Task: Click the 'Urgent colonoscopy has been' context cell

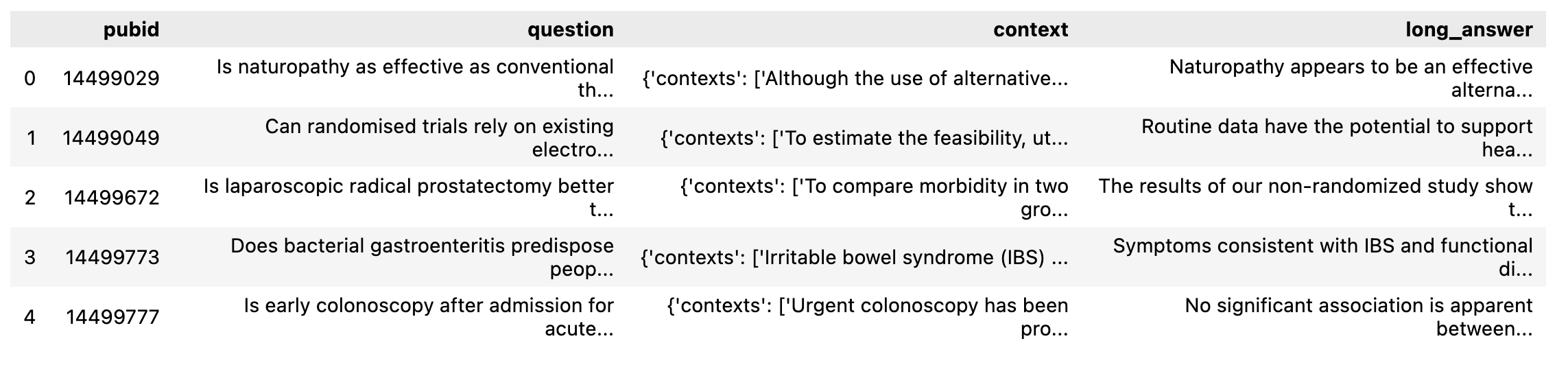Action: pyautogui.click(x=868, y=317)
